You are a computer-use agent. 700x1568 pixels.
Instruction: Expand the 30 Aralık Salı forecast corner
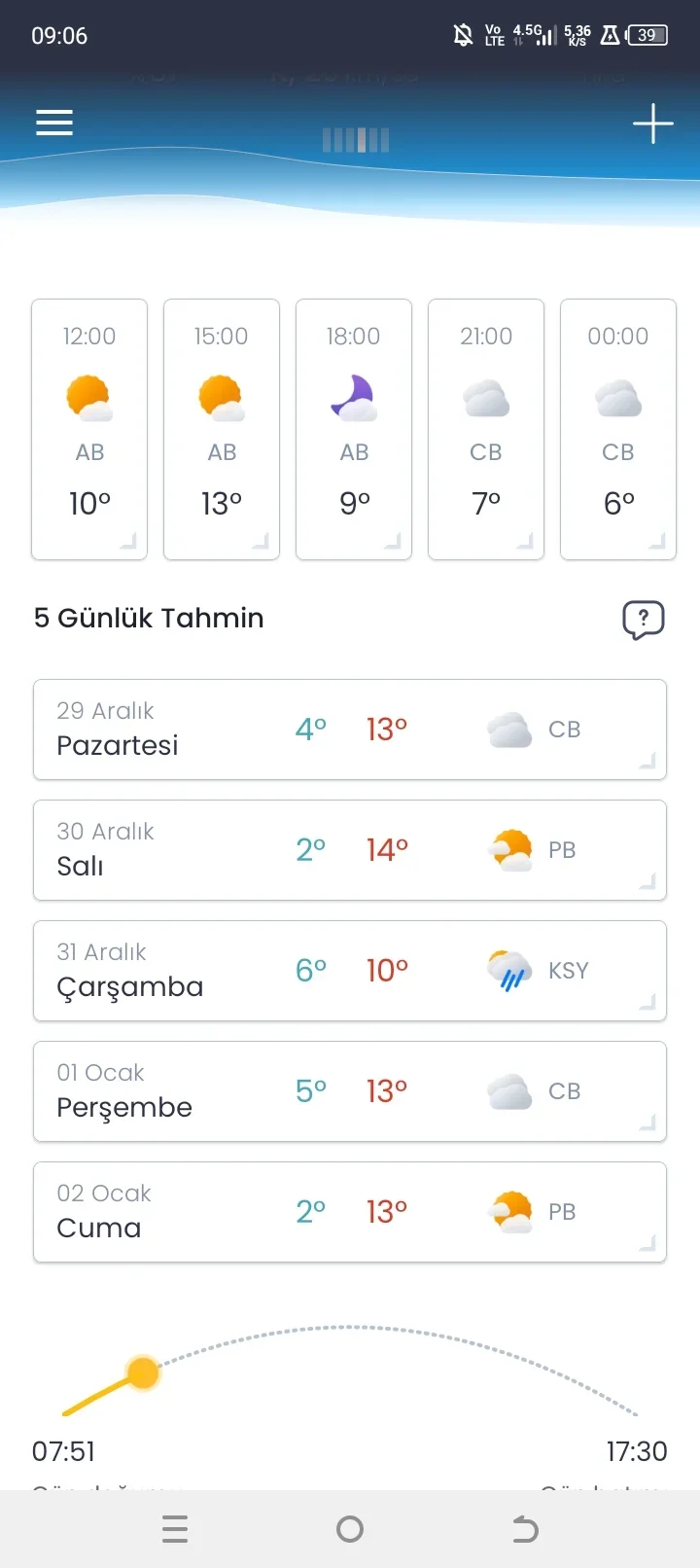tap(647, 881)
